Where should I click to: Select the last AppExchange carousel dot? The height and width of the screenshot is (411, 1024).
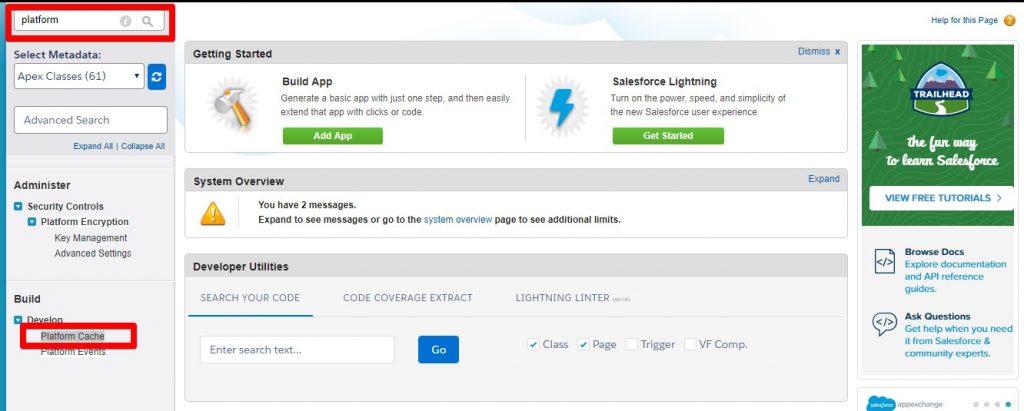[1008, 404]
